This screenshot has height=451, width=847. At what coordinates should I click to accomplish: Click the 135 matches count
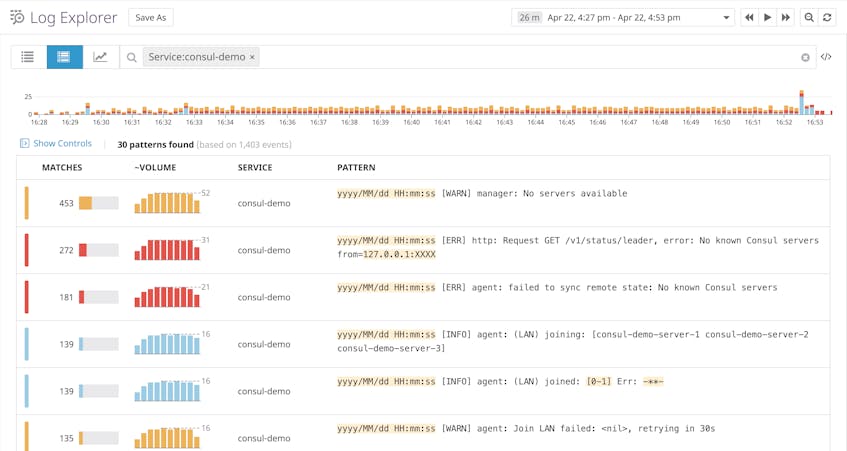pyautogui.click(x=66, y=438)
